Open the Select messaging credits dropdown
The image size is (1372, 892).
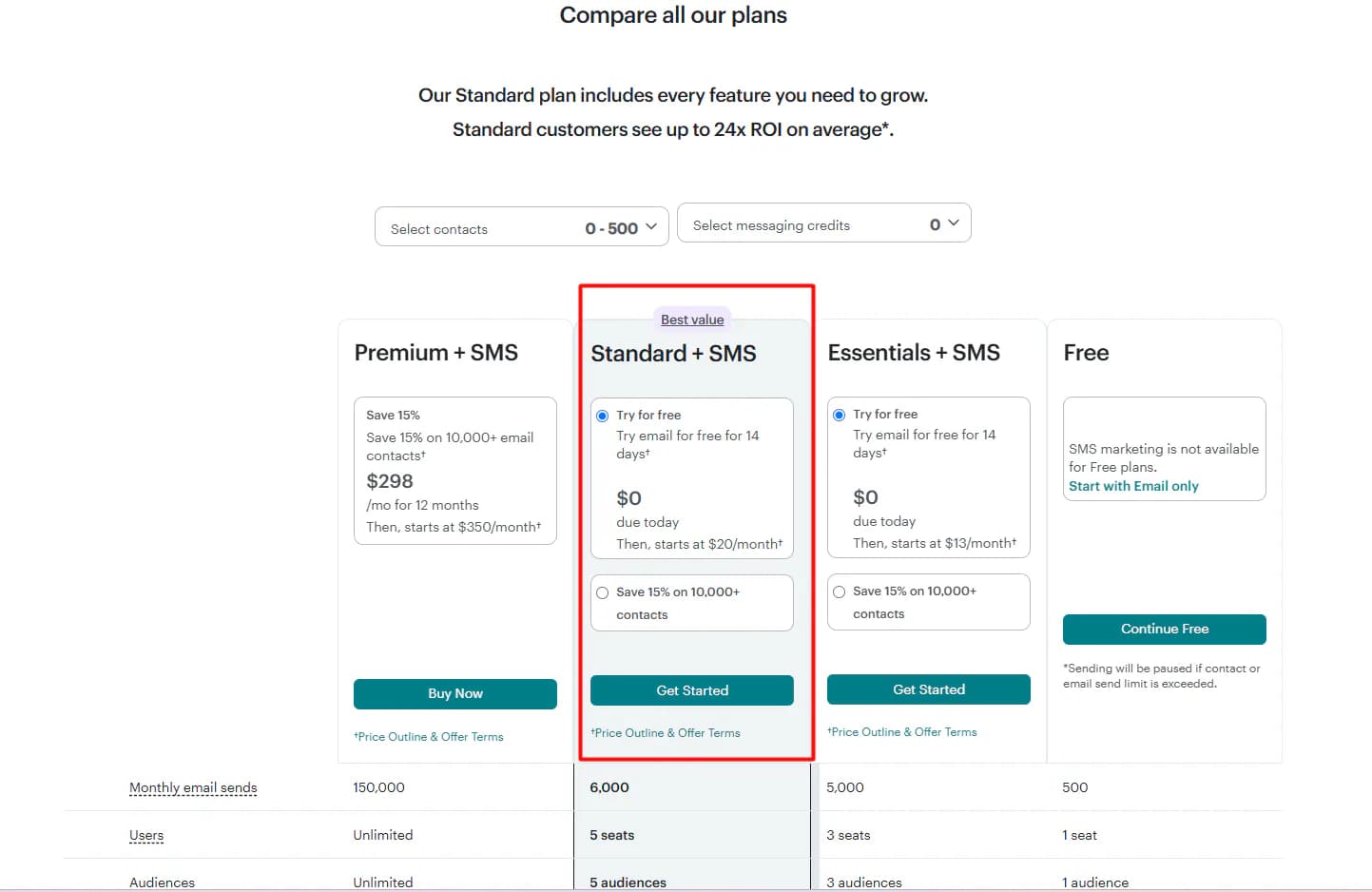pos(823,223)
